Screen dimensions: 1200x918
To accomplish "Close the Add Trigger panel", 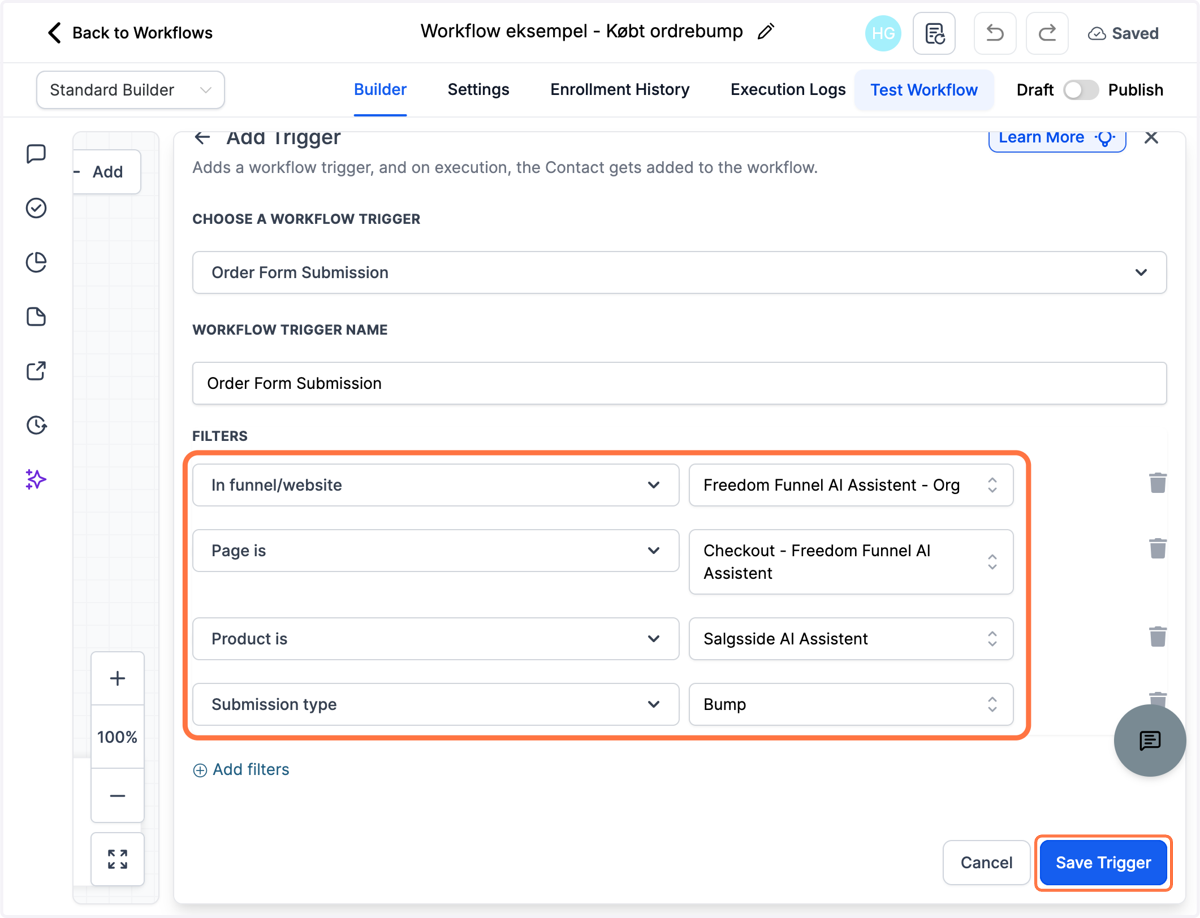I will (x=1151, y=137).
